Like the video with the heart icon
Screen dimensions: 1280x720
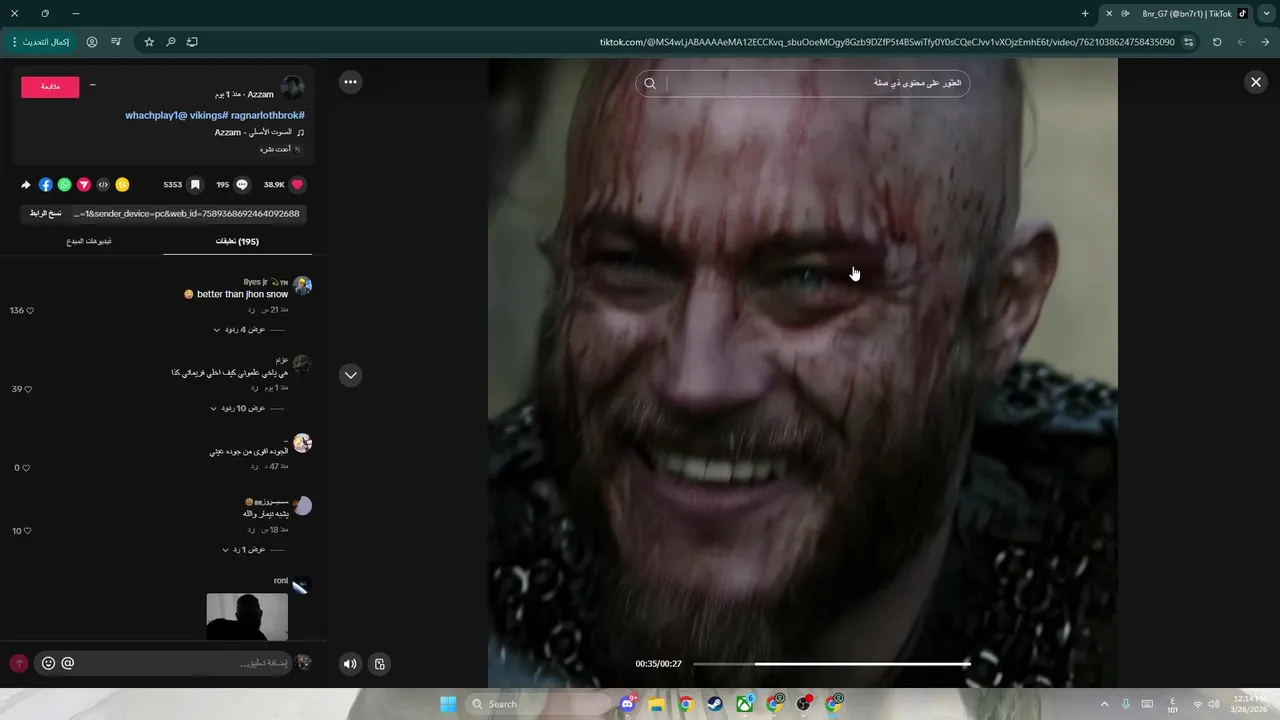tap(297, 185)
